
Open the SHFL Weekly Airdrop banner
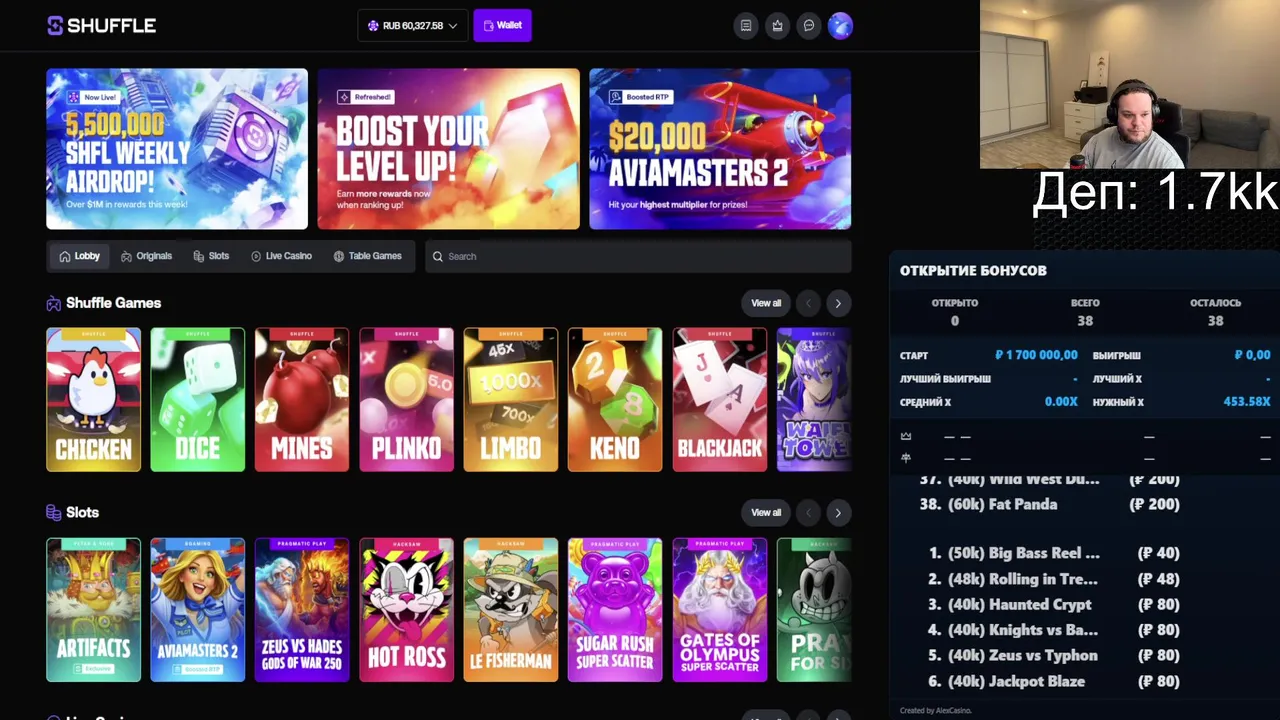tap(177, 149)
